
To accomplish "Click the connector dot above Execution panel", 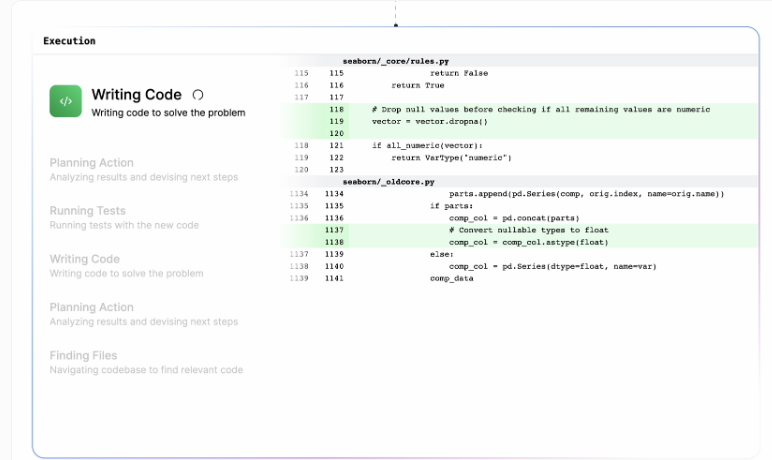I will point(395,25).
